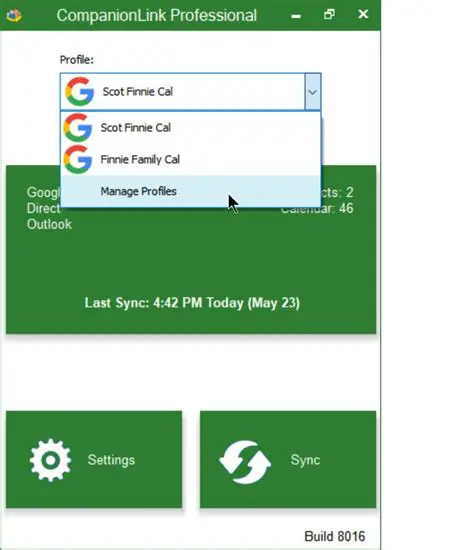Click the Last Sync 4:42 PM Today status text
Screen dimensions: 474x550
[x=192, y=303]
